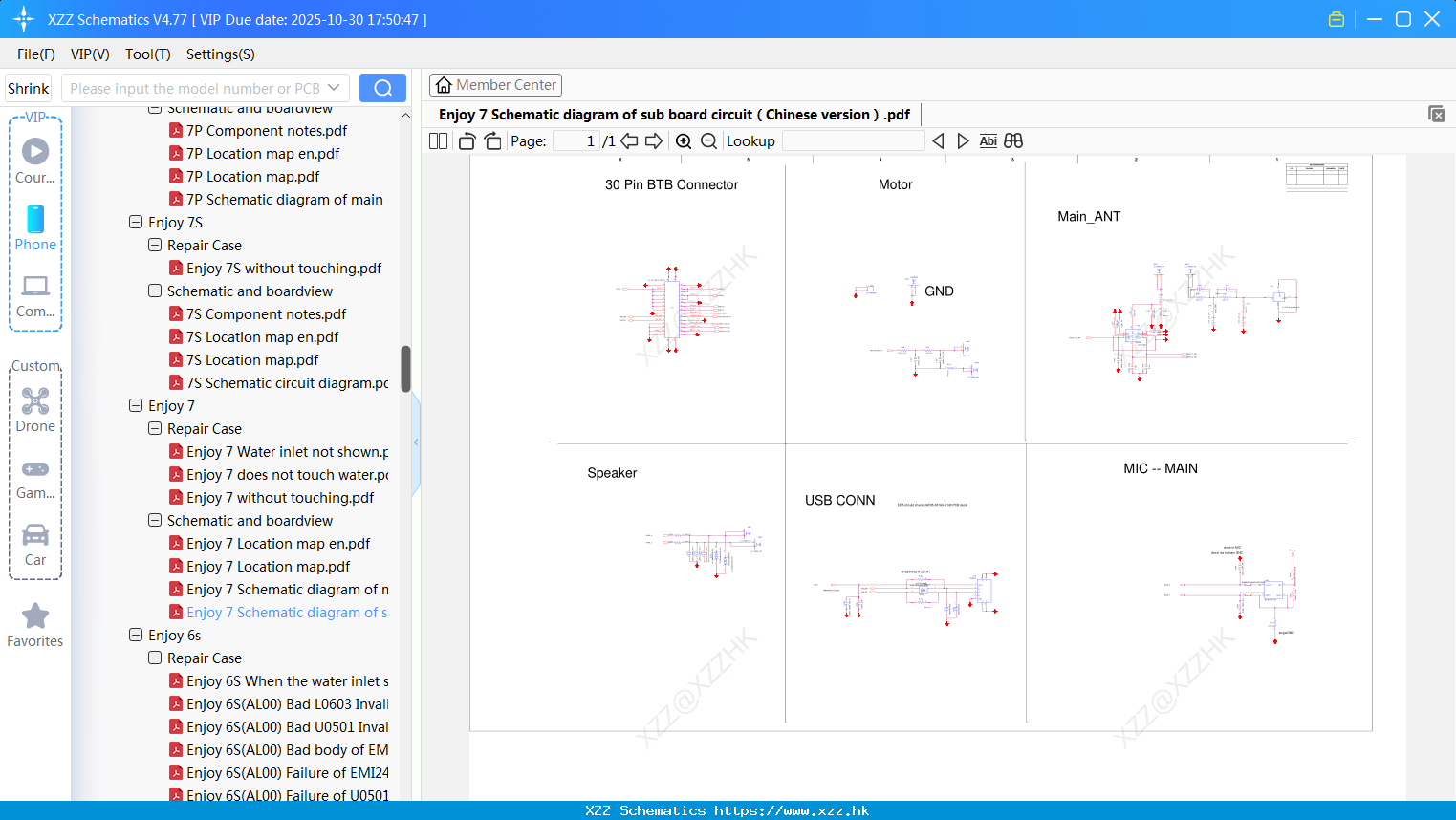Click the model number search field
The image size is (1456, 820).
[x=194, y=88]
